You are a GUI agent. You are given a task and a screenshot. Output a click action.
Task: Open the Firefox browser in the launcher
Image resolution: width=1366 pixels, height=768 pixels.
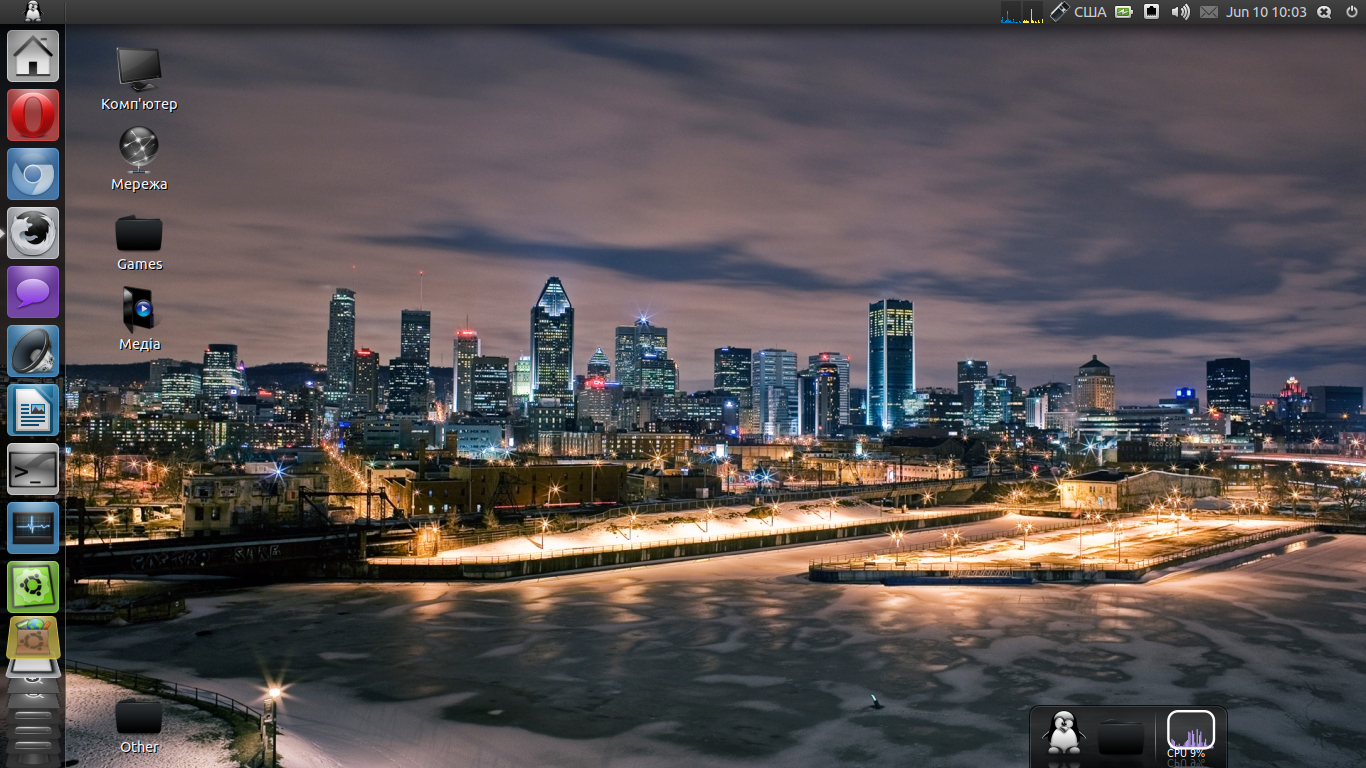pos(33,234)
